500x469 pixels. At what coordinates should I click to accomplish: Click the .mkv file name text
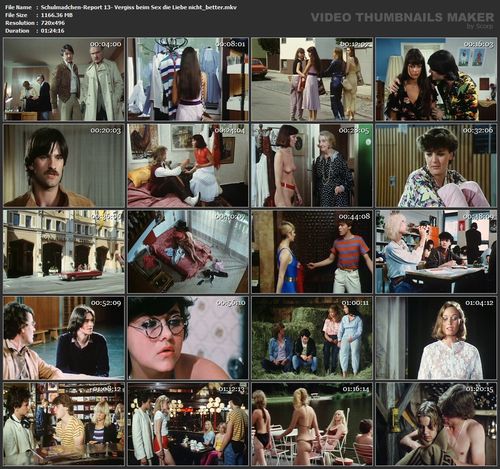(x=139, y=7)
